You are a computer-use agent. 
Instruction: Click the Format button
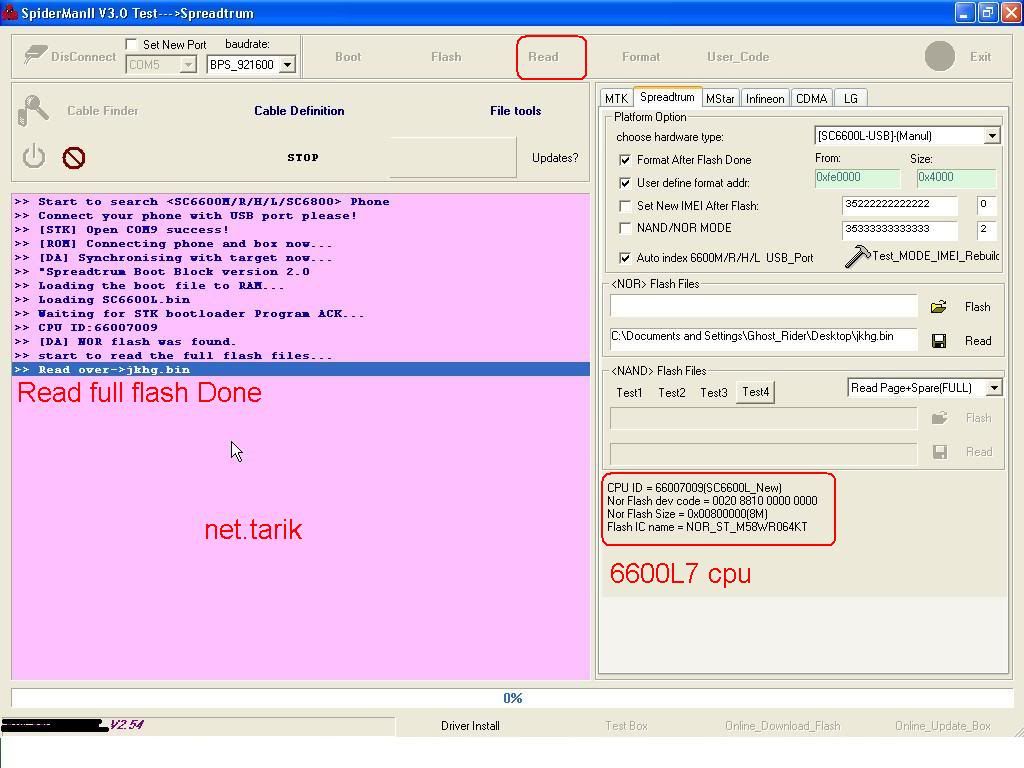pos(641,57)
